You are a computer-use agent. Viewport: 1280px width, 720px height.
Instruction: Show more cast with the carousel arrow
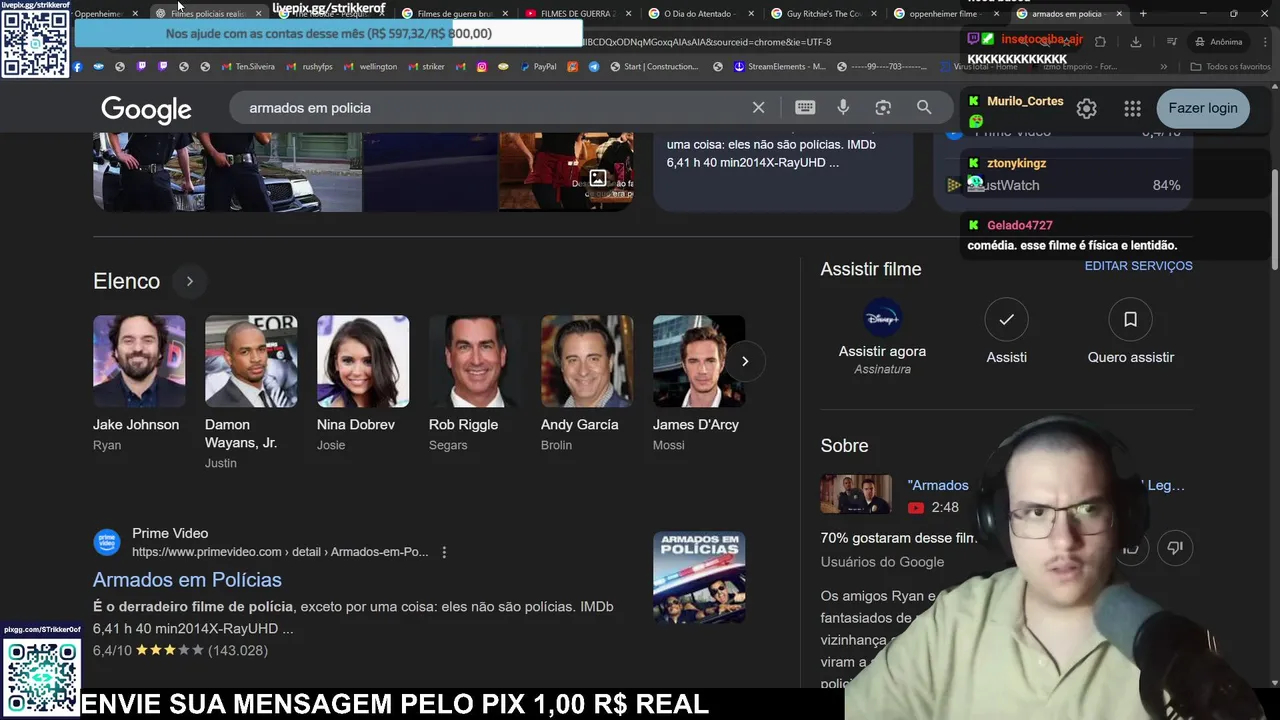(745, 361)
